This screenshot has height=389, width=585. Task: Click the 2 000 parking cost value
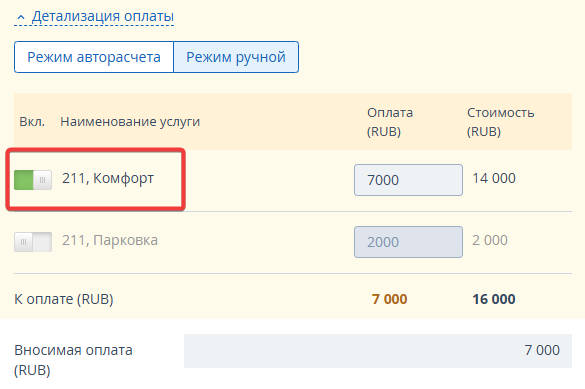click(x=490, y=240)
